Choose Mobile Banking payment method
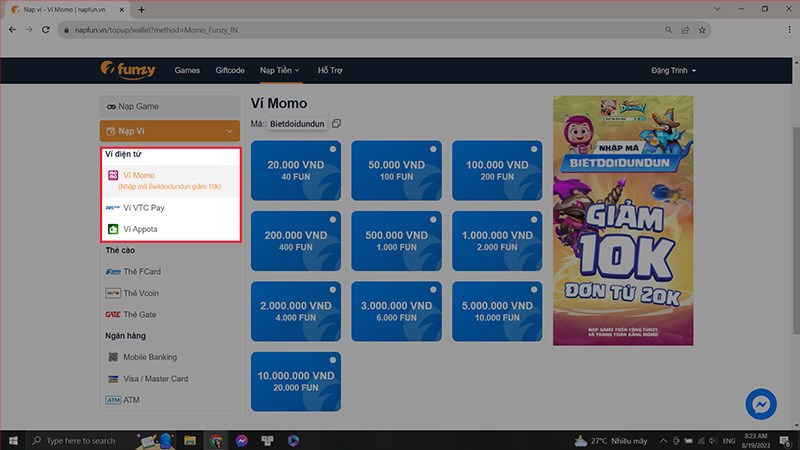 [x=170, y=357]
